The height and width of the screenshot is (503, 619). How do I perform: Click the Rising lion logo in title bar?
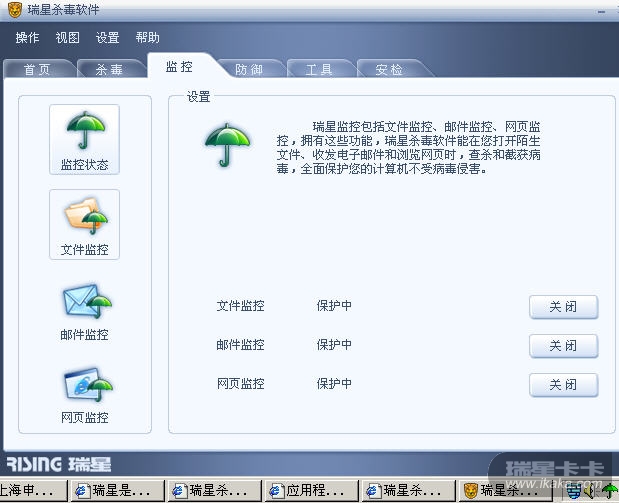(x=15, y=9)
